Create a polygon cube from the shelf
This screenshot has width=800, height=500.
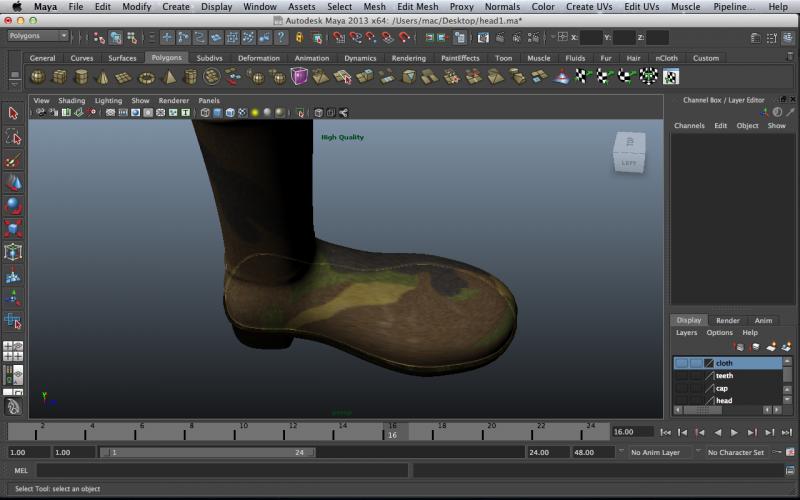pos(59,77)
